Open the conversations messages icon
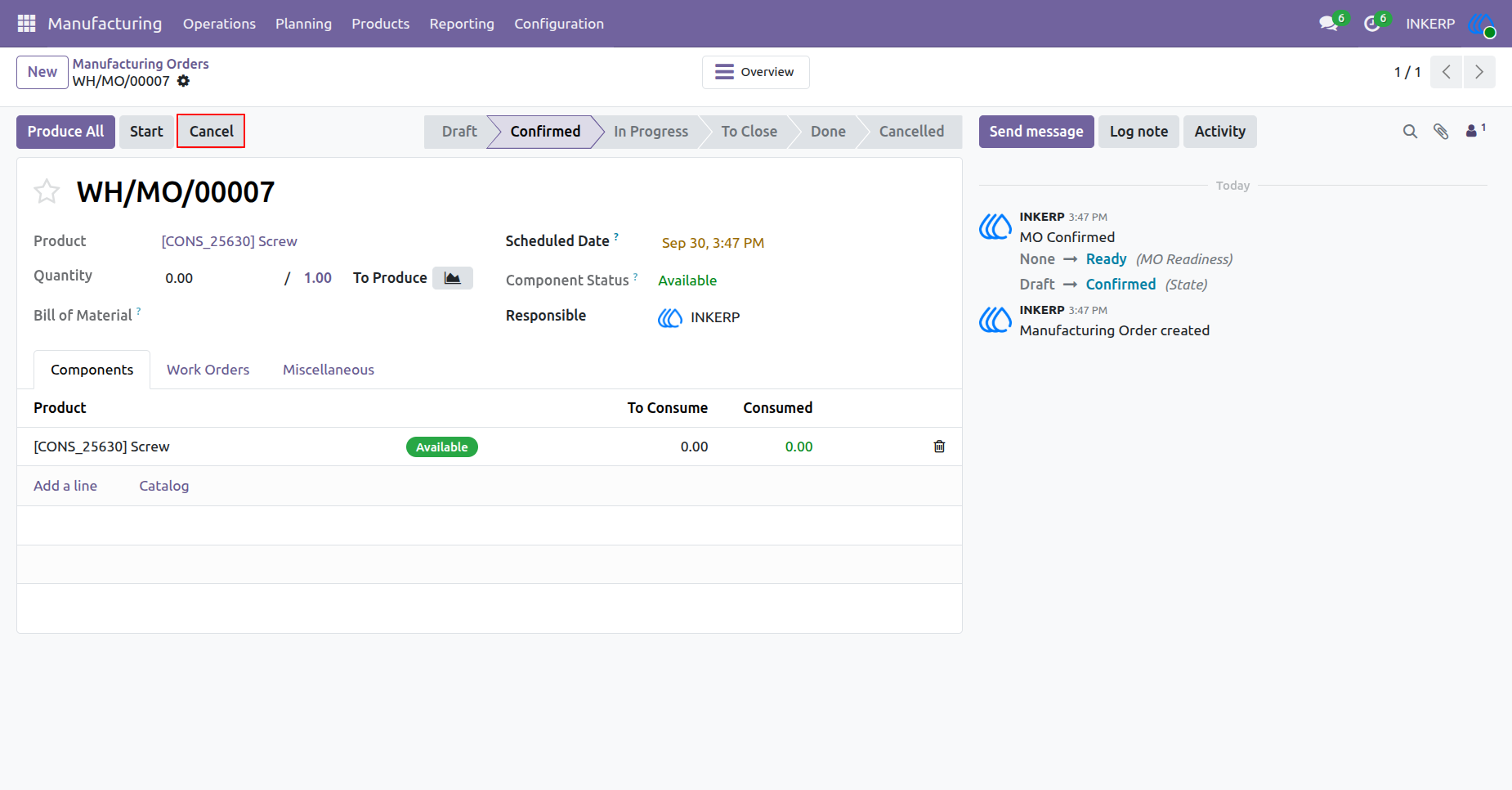Image resolution: width=1512 pixels, height=790 pixels. tap(1329, 24)
